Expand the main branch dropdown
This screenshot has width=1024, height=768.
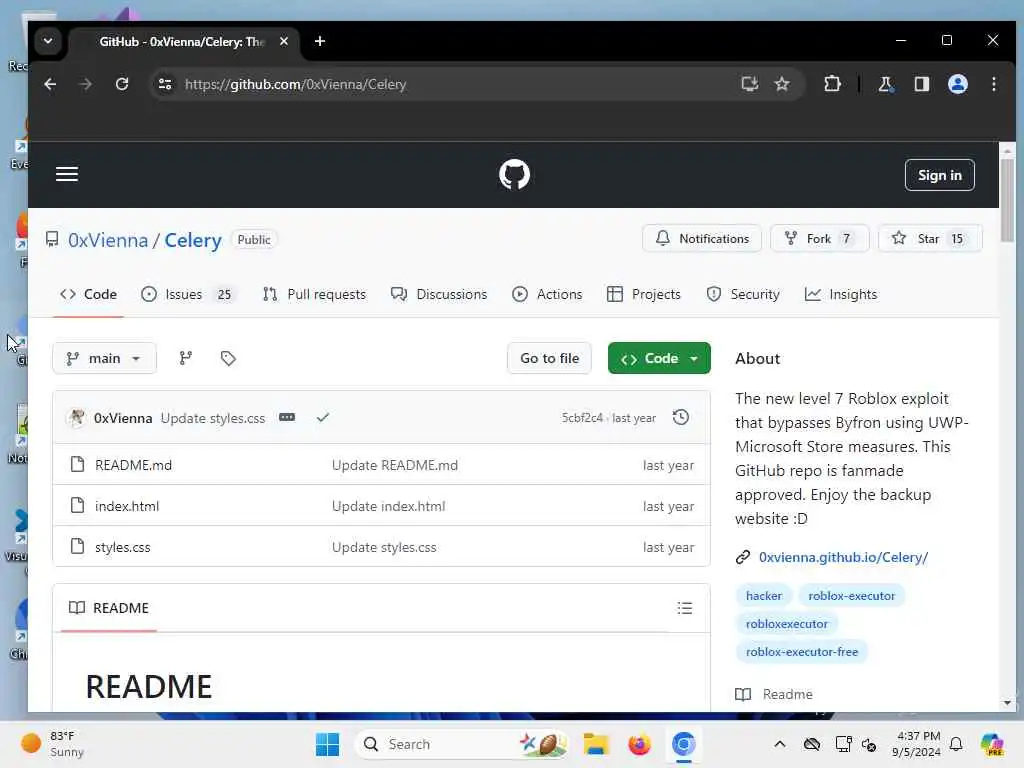(x=104, y=358)
